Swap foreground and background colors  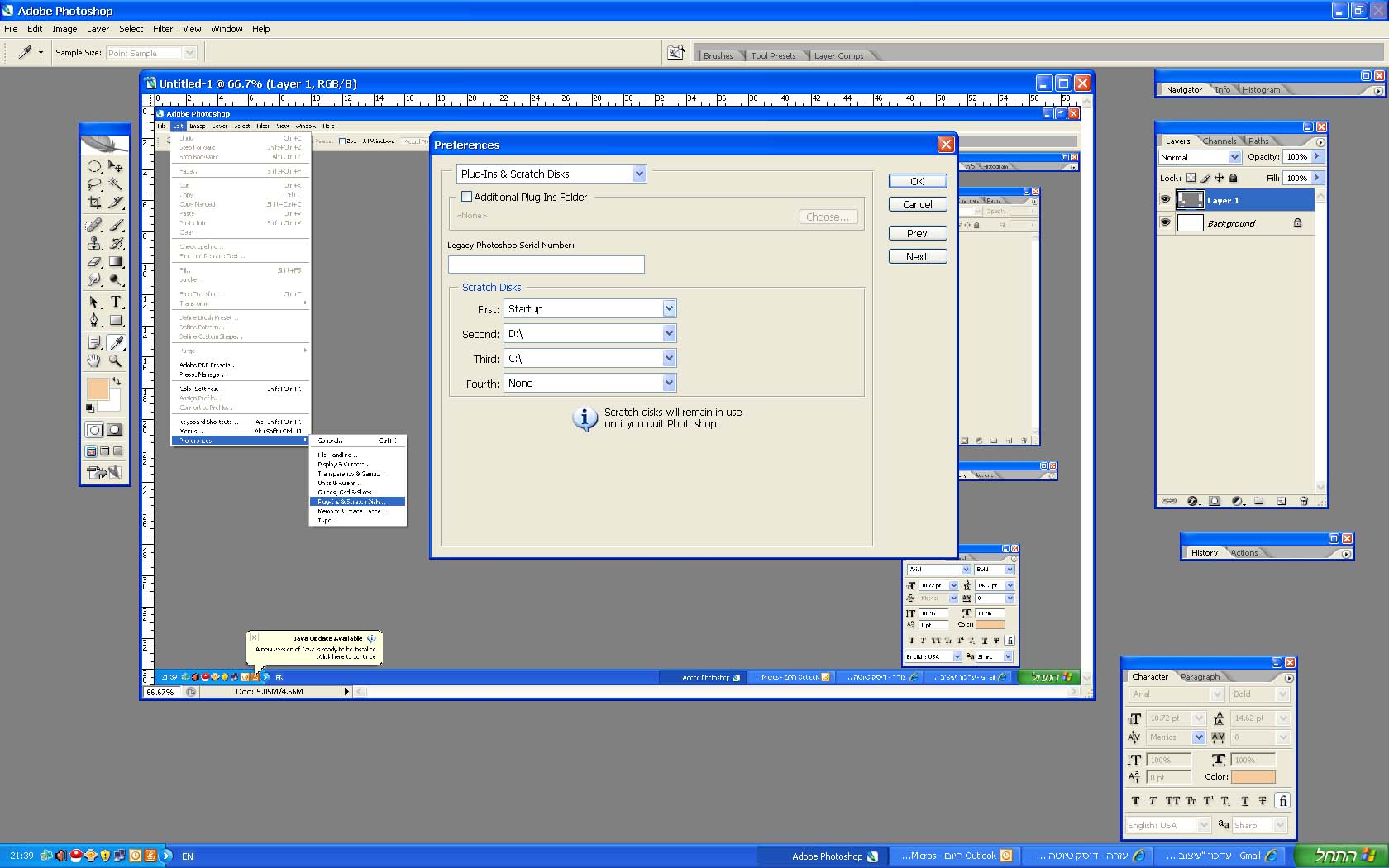coord(117,381)
